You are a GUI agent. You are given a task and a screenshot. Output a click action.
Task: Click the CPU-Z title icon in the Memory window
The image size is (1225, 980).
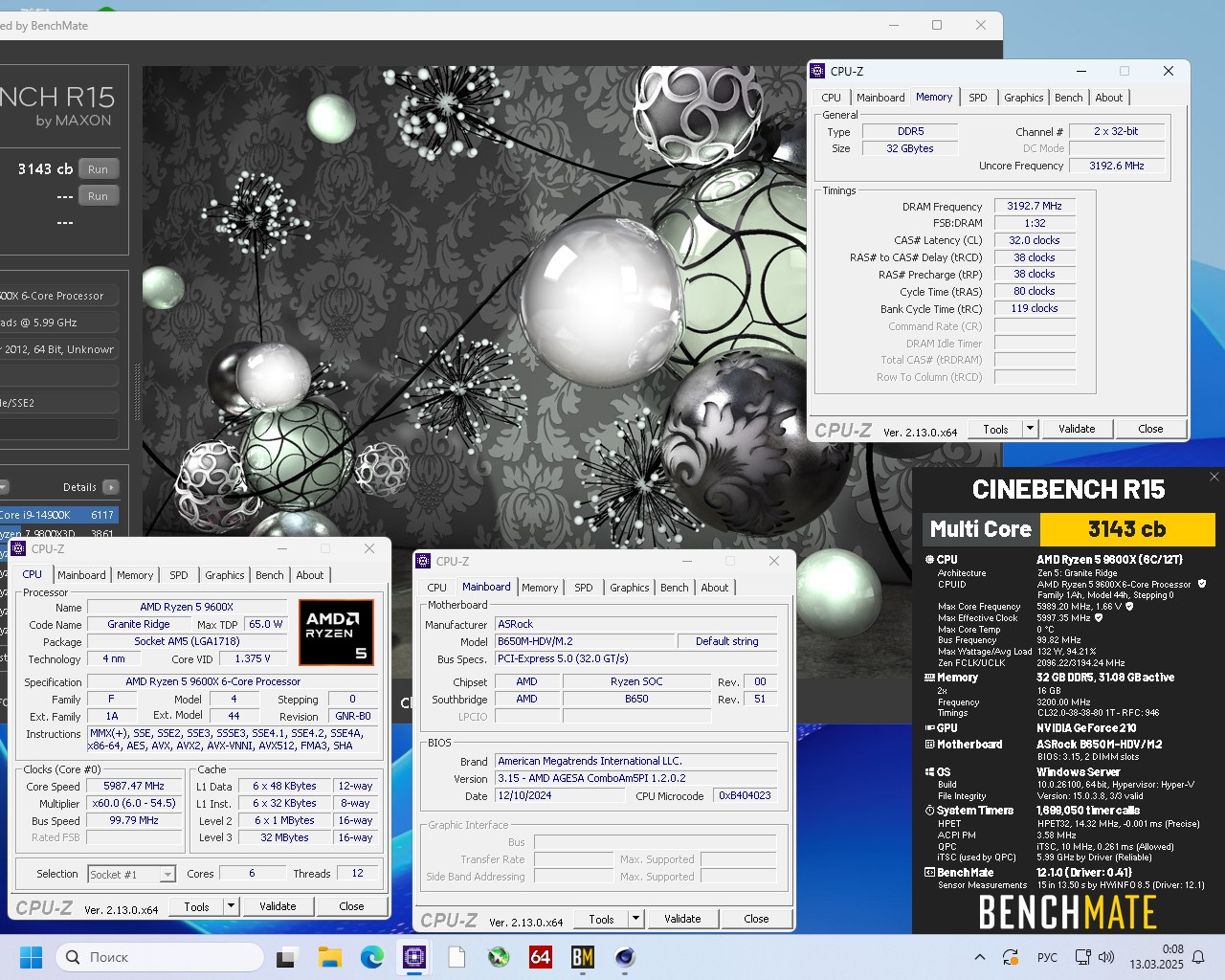[x=817, y=71]
